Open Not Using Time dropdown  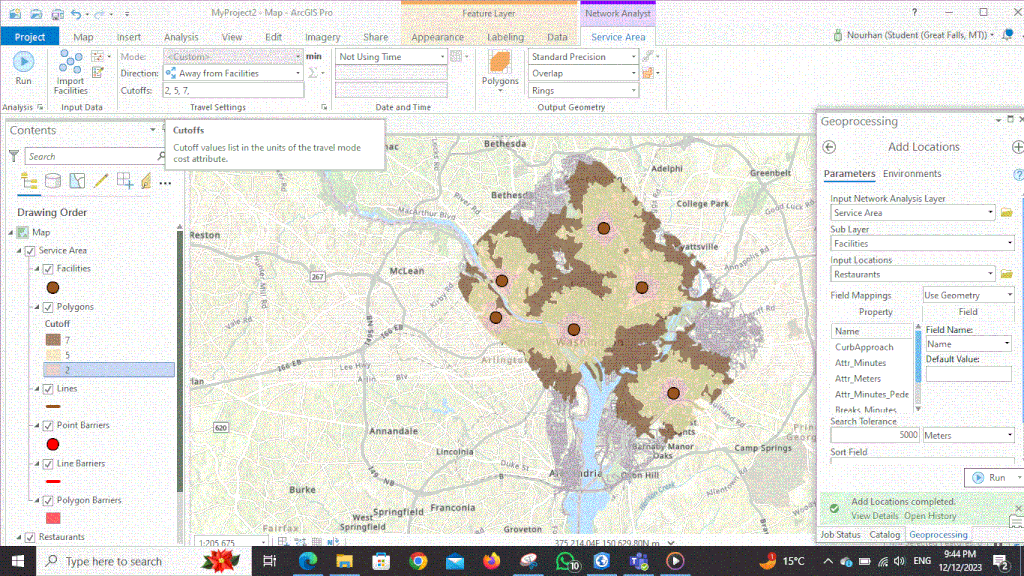click(391, 57)
